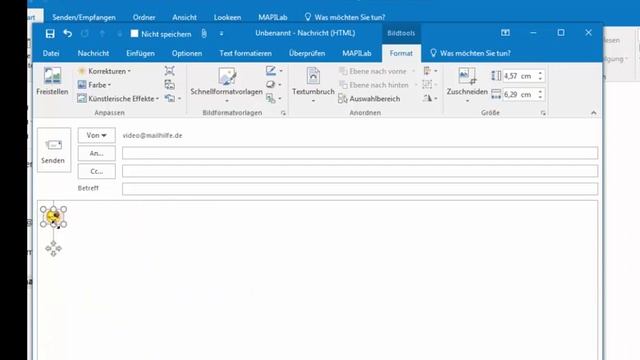Viewport: 640px width, 360px height.
Task: Open the Farbe dropdown
Action: [95, 85]
